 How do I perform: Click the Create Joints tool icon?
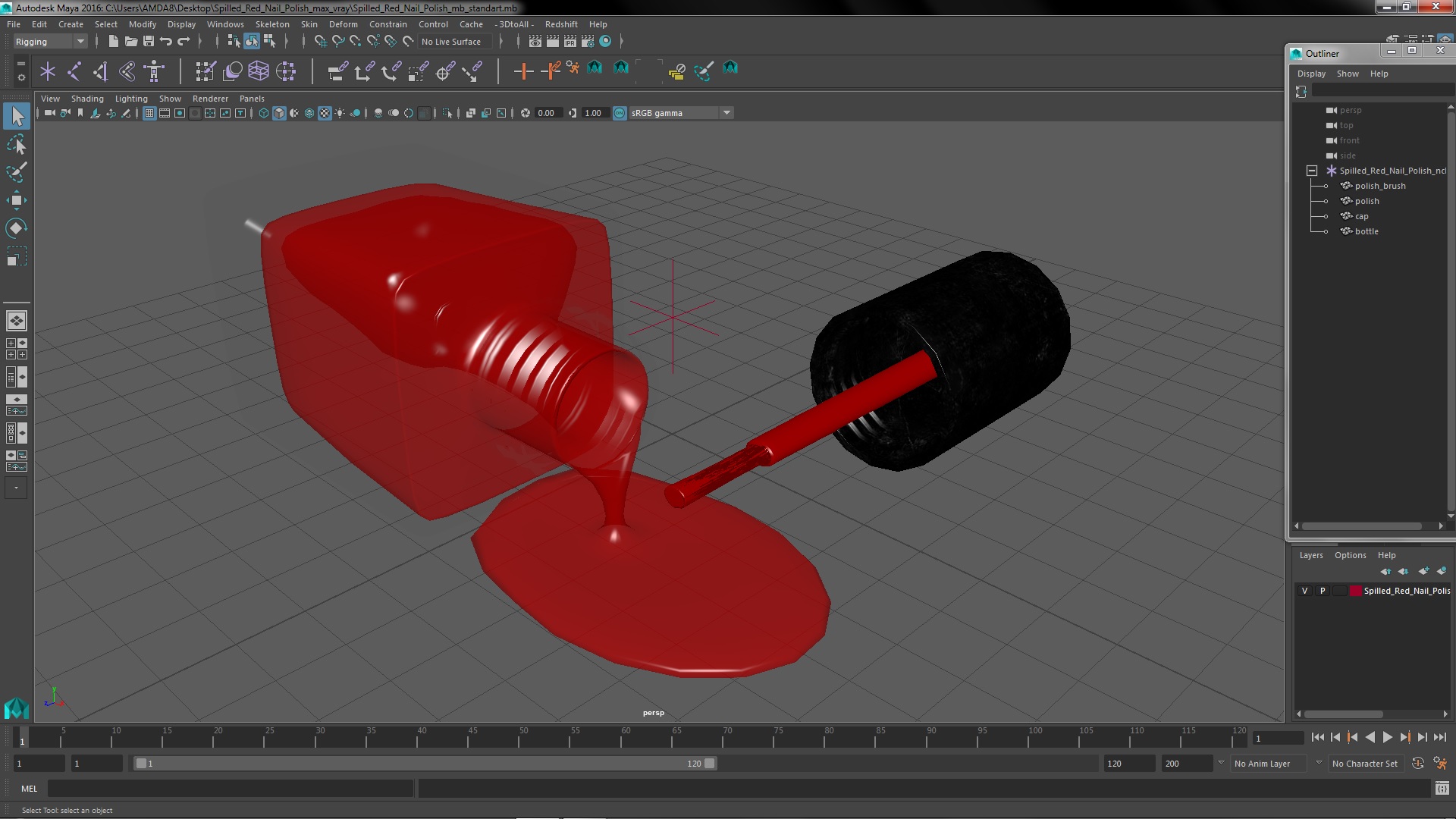pos(74,71)
